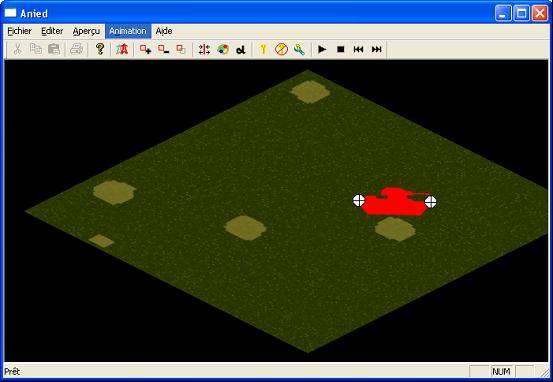The image size is (553, 382).
Task: Click the yellow question mark help icon
Action: pos(100,49)
